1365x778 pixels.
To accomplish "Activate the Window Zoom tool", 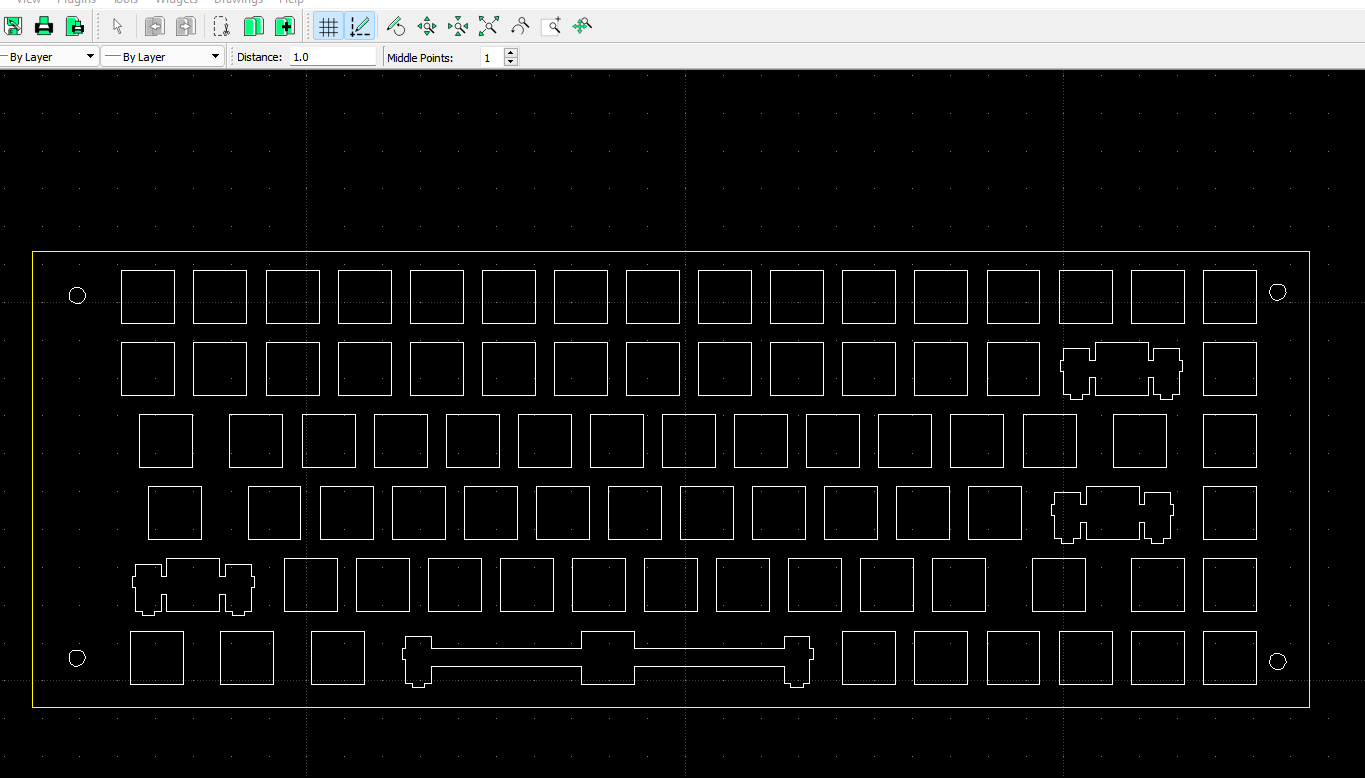I will point(552,26).
